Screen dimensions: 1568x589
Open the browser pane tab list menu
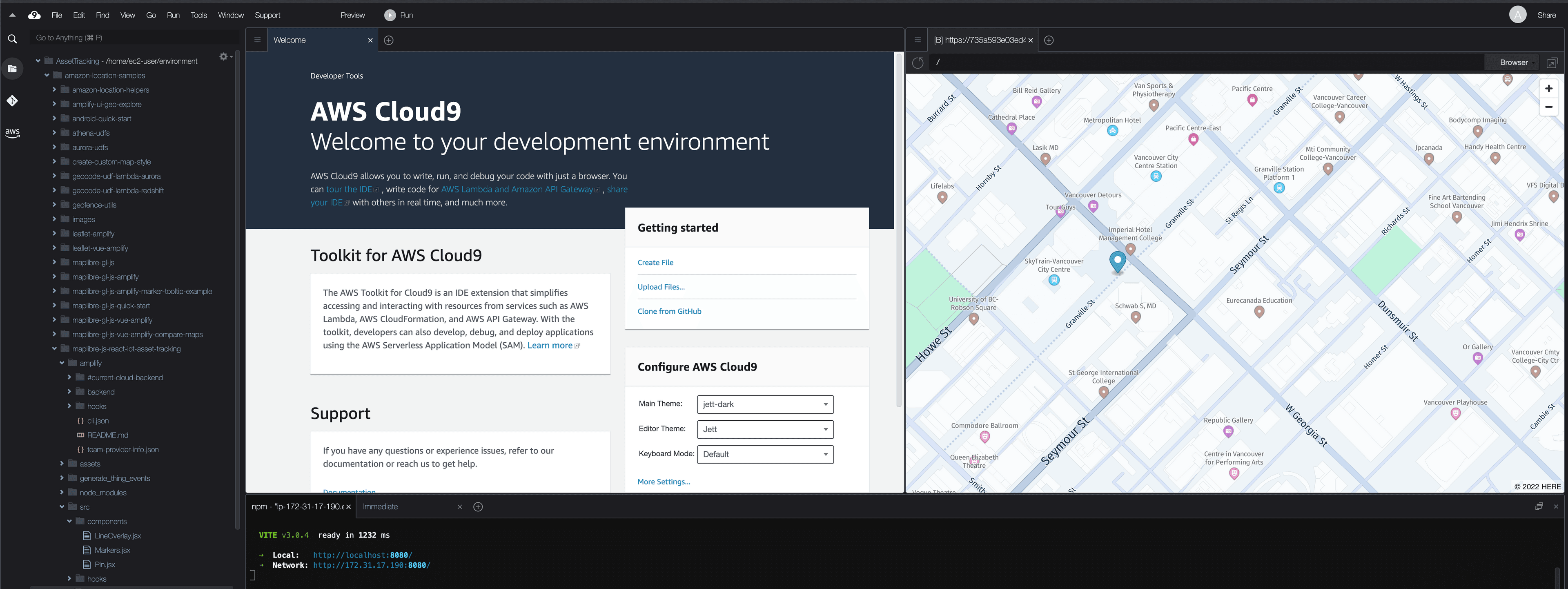point(917,40)
